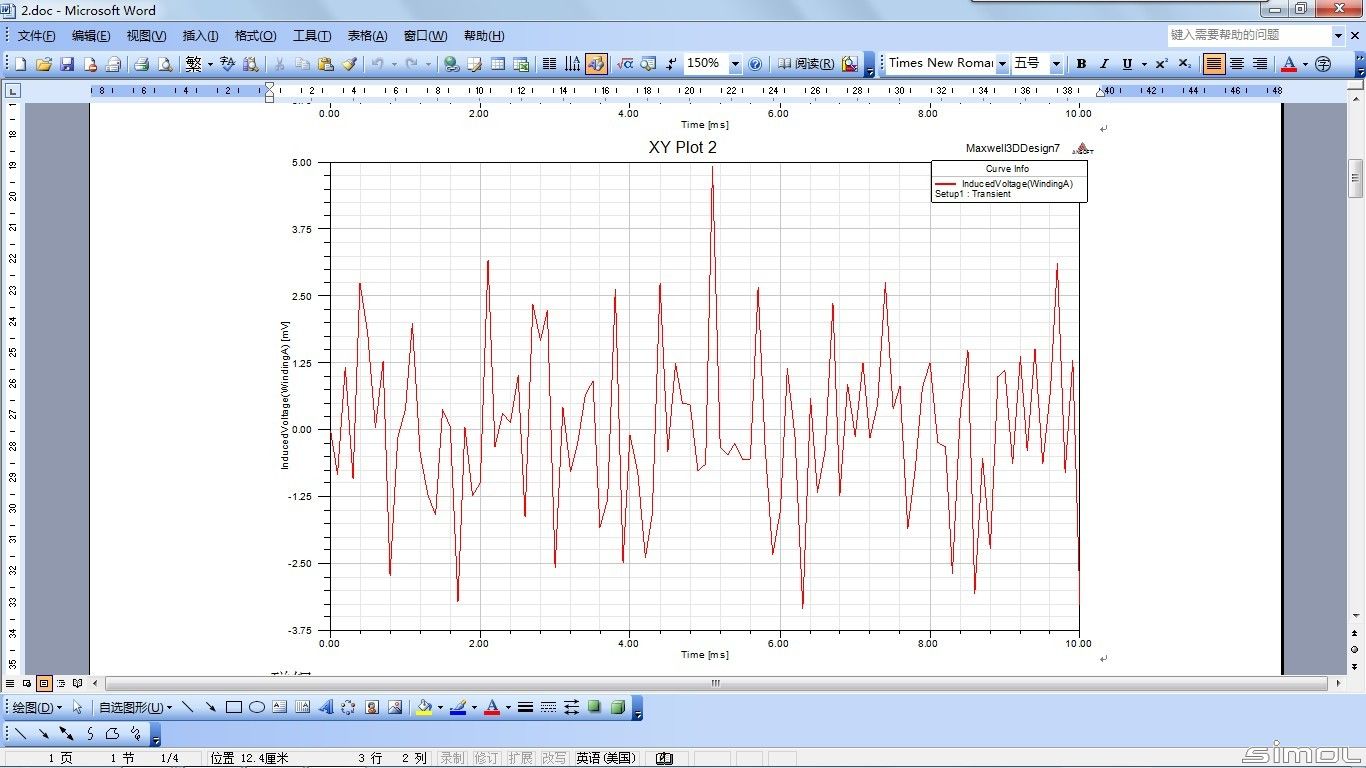Screen dimensions: 1366x768
Task: Open the 编辑(E) menu
Action: [91, 36]
